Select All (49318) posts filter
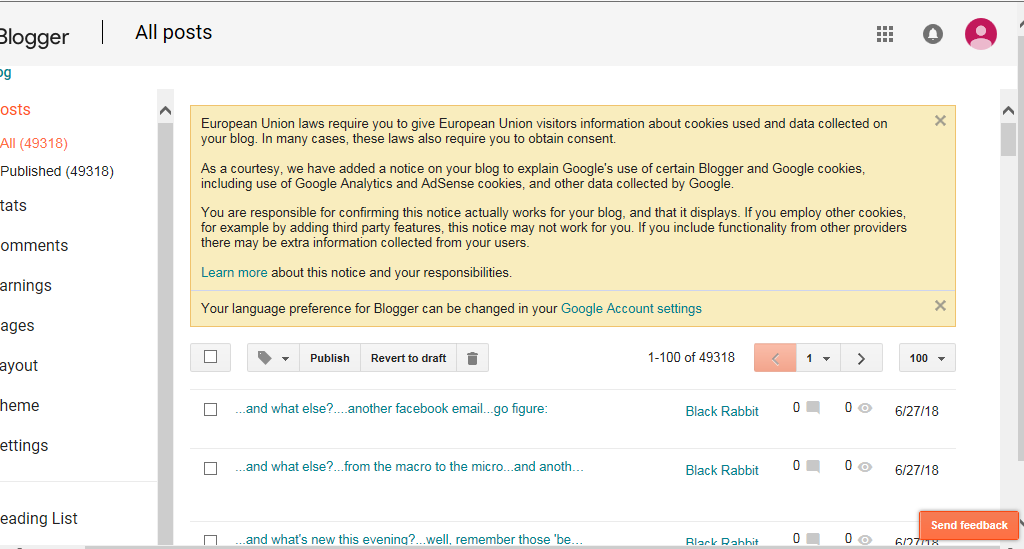 pyautogui.click(x=34, y=144)
